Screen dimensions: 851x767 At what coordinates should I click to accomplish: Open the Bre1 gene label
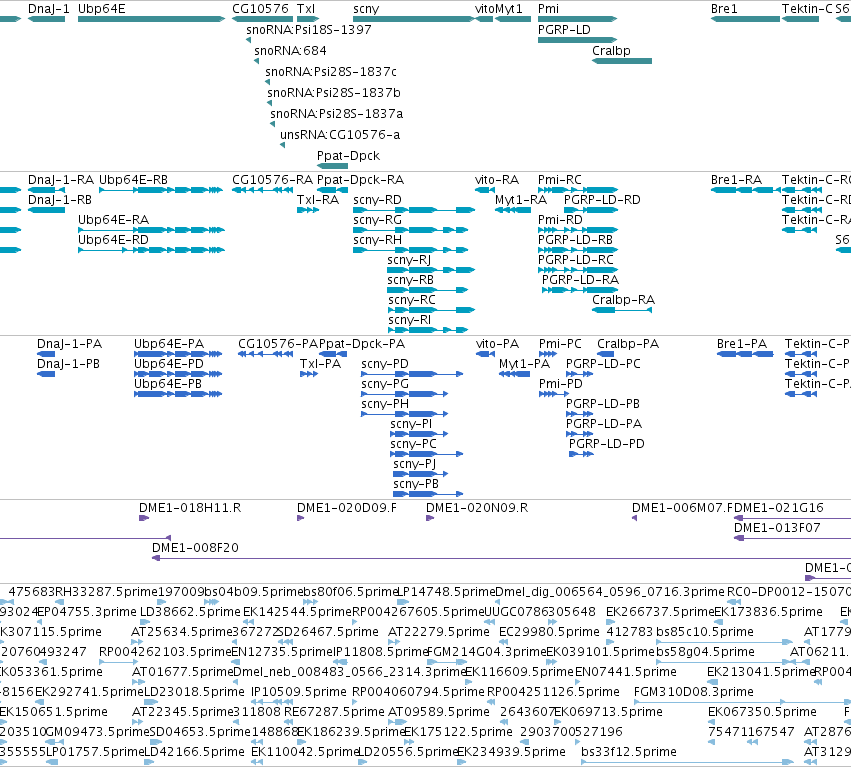click(x=724, y=9)
